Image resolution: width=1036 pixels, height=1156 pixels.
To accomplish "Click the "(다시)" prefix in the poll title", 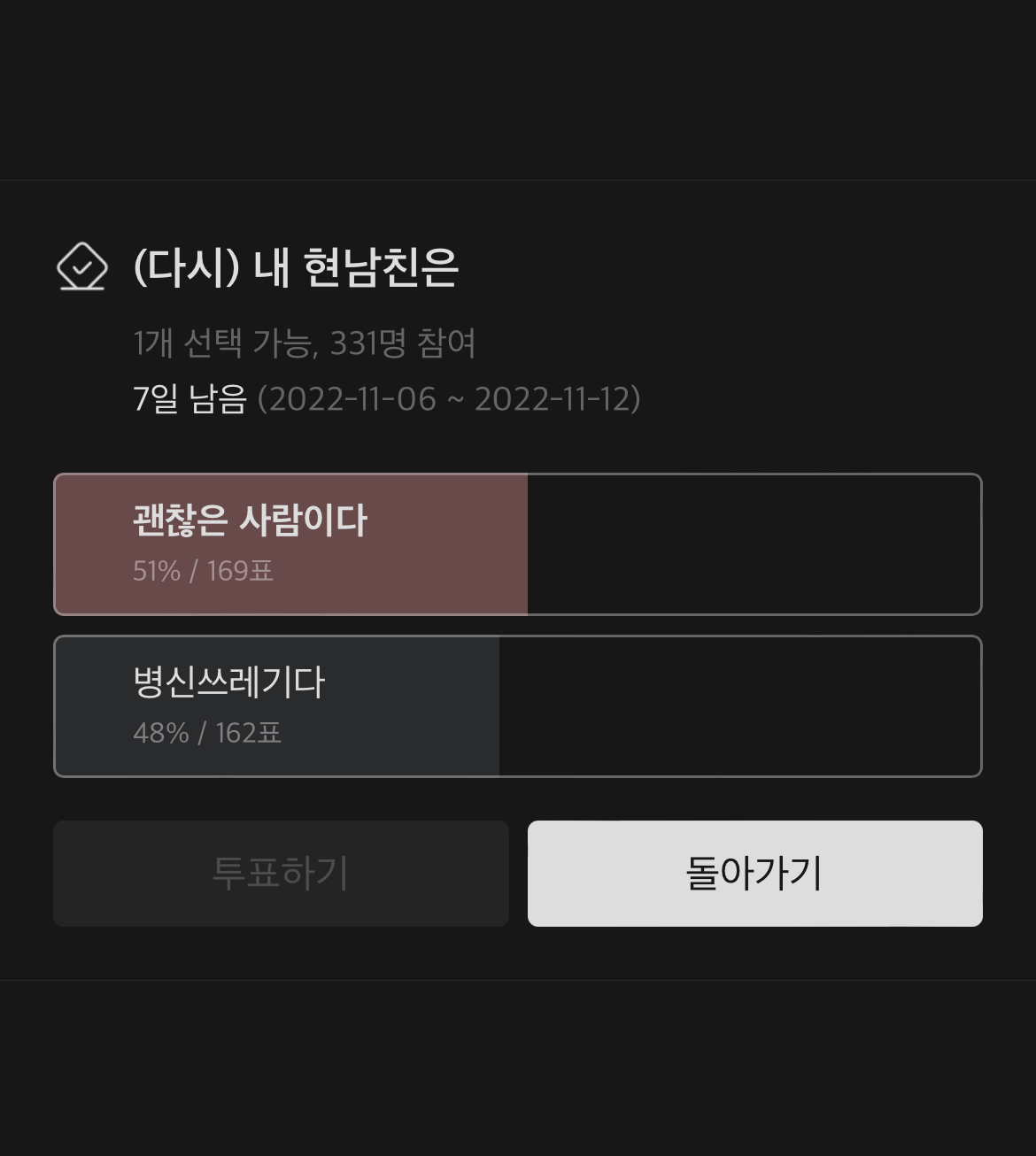I will pyautogui.click(x=186, y=267).
